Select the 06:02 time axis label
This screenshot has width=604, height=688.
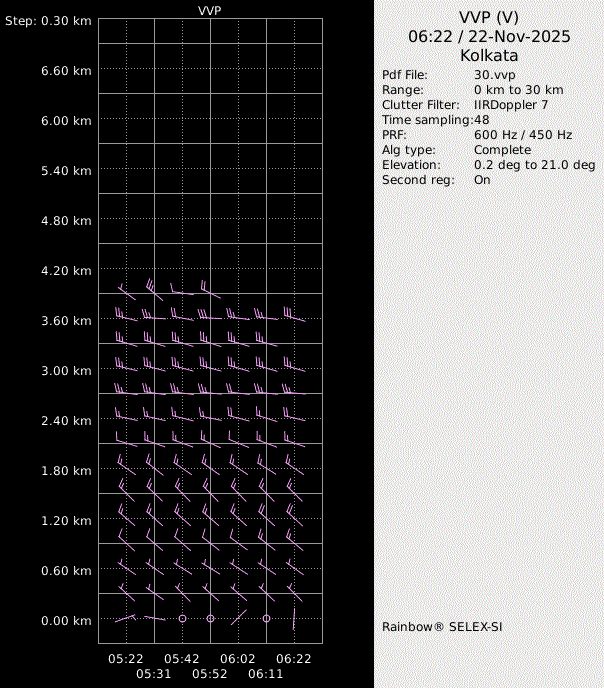pos(238,659)
